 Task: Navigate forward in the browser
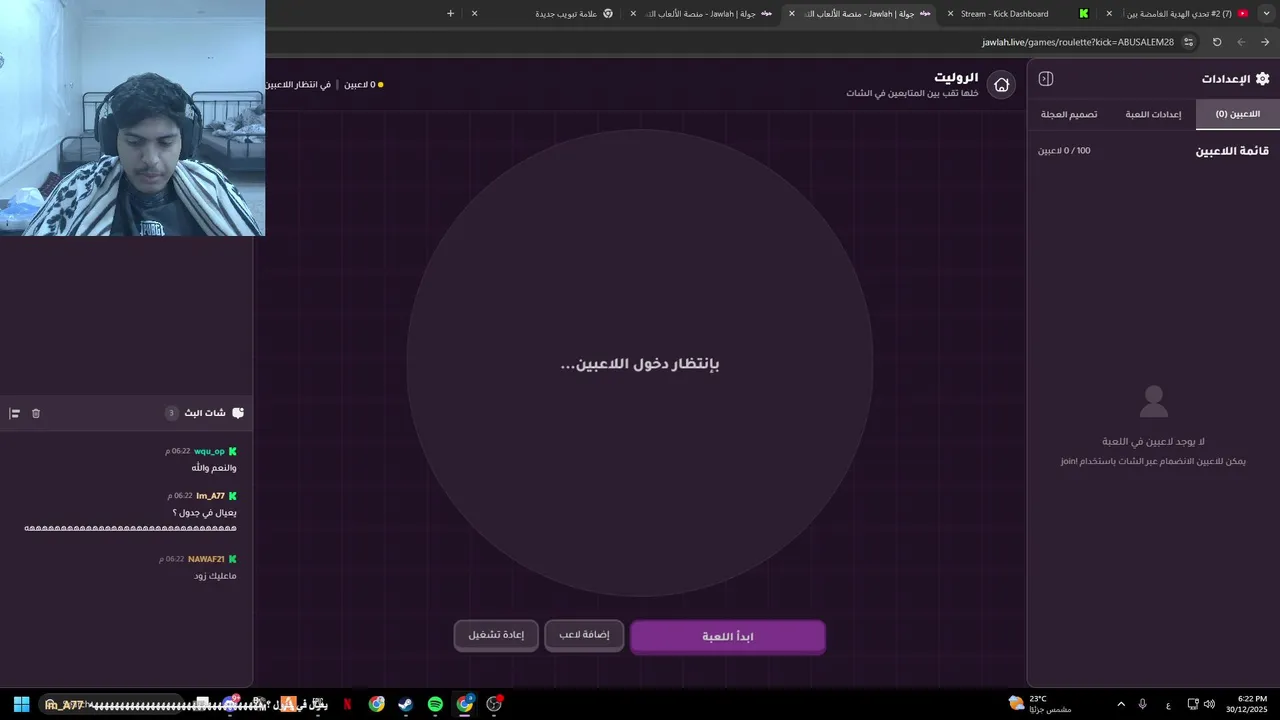point(1265,42)
